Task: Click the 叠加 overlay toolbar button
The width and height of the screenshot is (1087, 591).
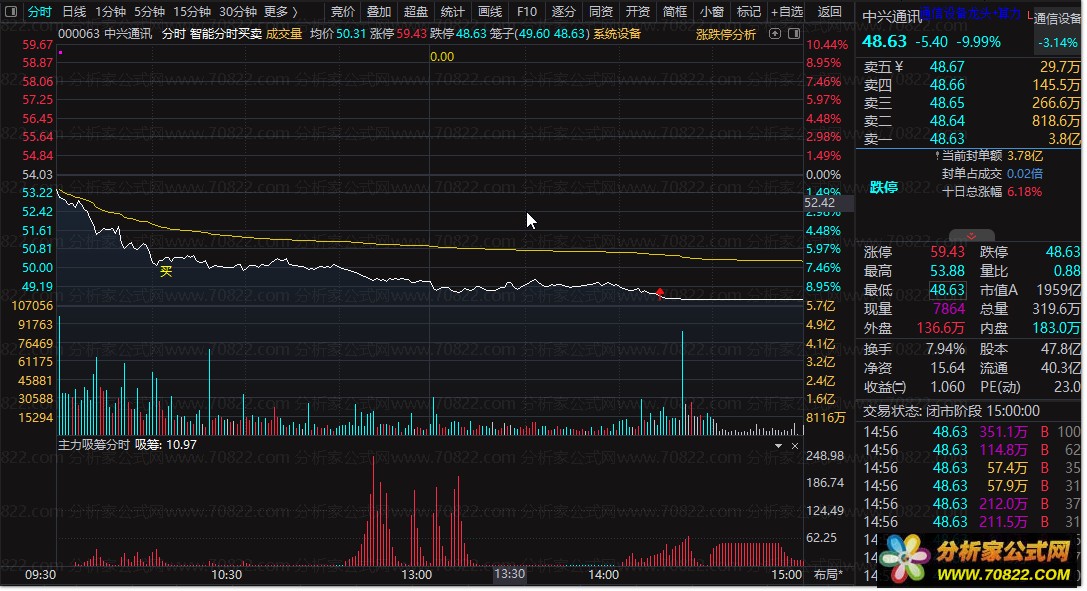Action: [x=379, y=12]
